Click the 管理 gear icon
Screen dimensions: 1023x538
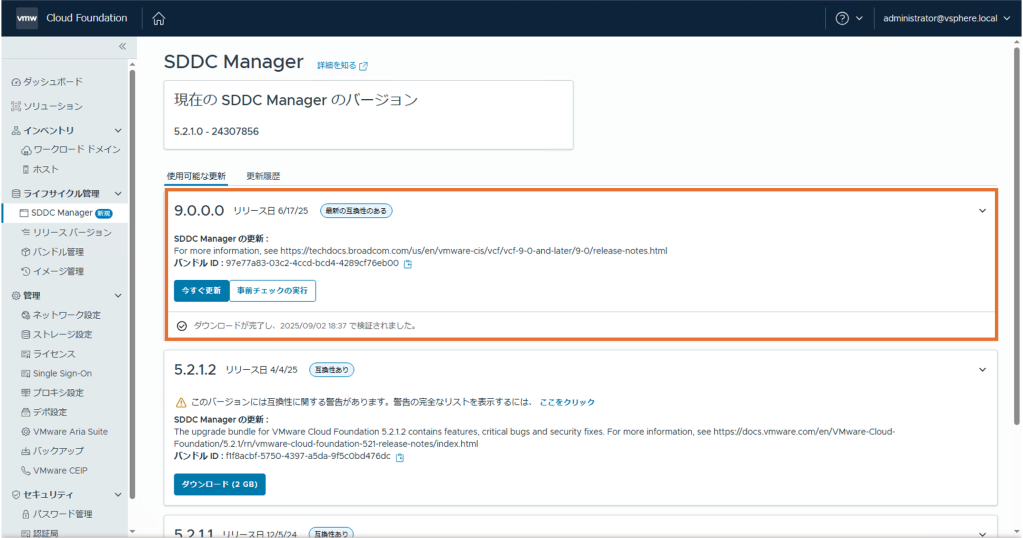point(16,295)
